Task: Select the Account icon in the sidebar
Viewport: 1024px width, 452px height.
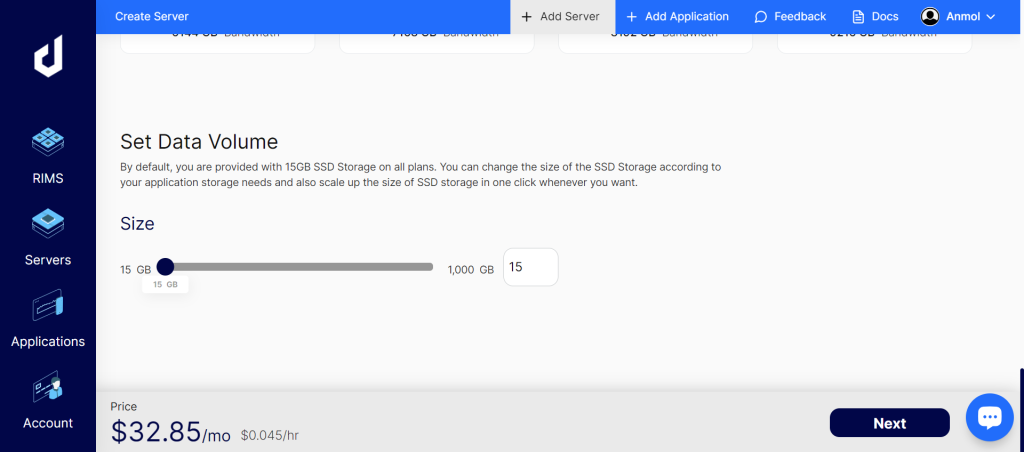Action: coord(48,386)
